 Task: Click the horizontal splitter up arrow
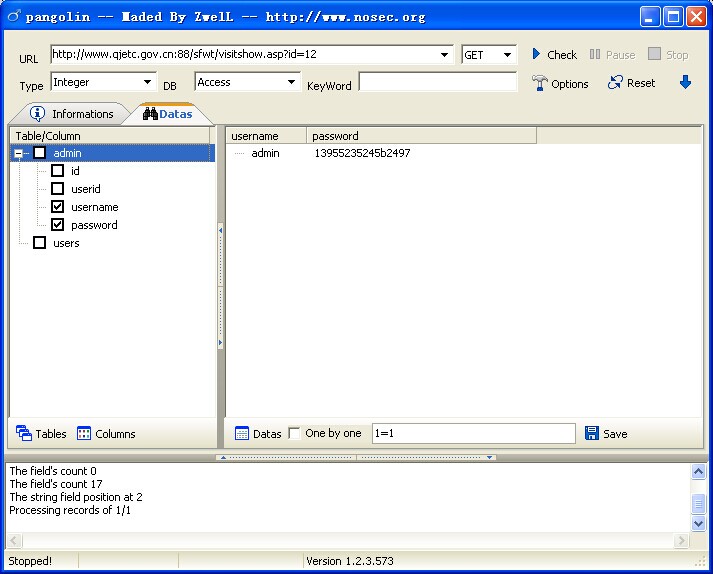pos(223,457)
